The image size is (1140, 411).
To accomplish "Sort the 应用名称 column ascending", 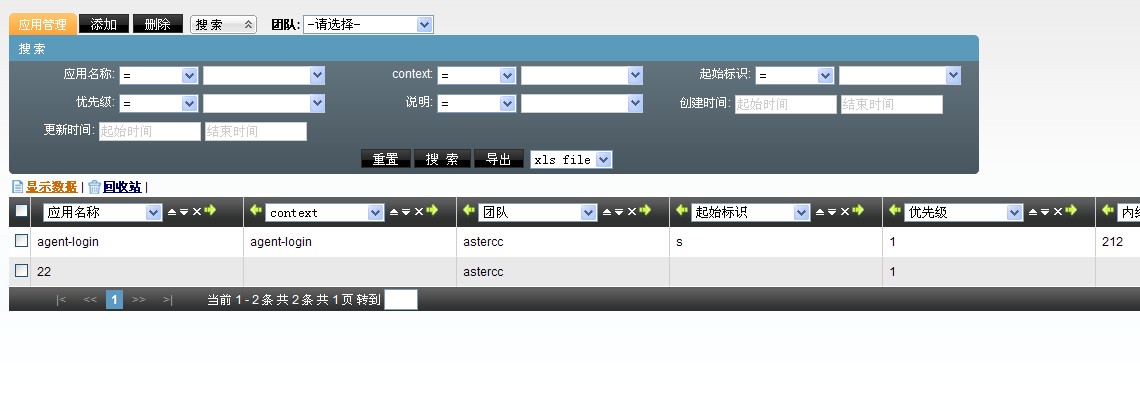I will (x=171, y=212).
